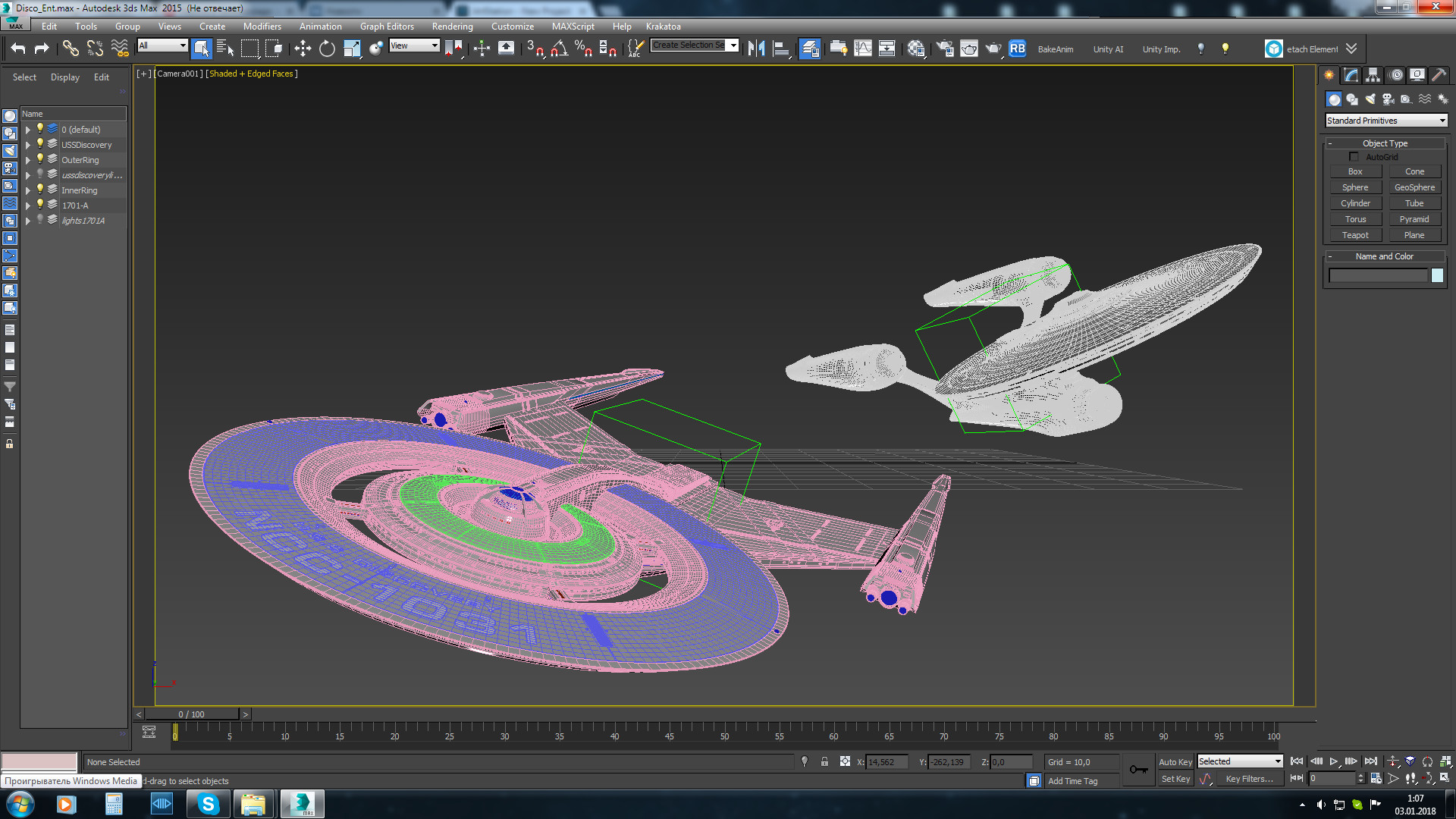Choose the Rectangular Selection Region tool

249,49
